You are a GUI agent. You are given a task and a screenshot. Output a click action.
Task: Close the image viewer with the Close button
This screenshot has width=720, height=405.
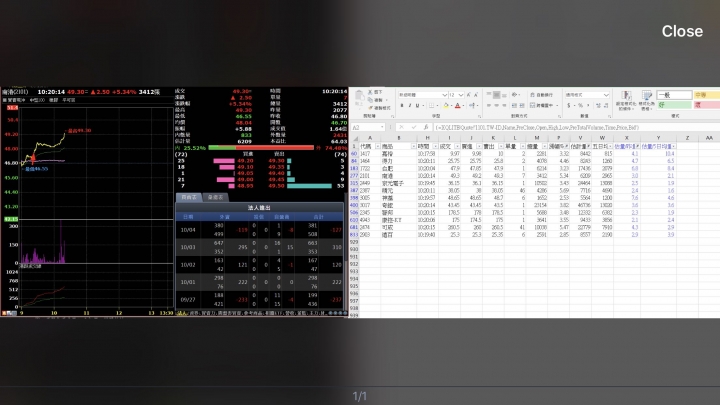click(x=682, y=31)
